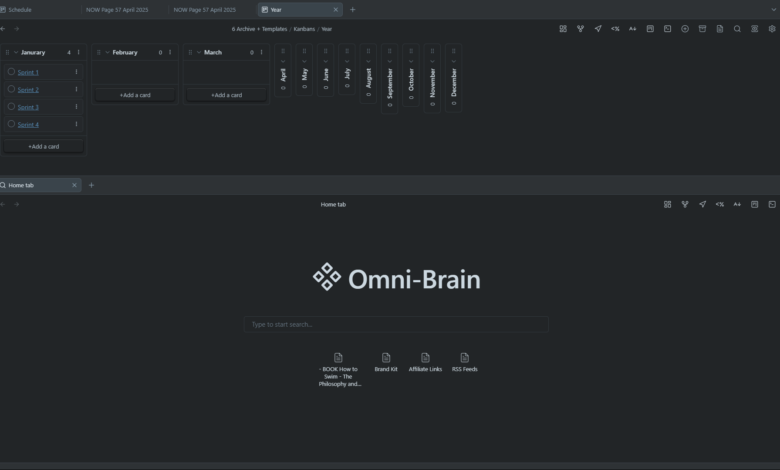This screenshot has width=780, height=470.
Task: Switch to the first NOW Page 57 April 2025 tab
Action: [x=117, y=9]
